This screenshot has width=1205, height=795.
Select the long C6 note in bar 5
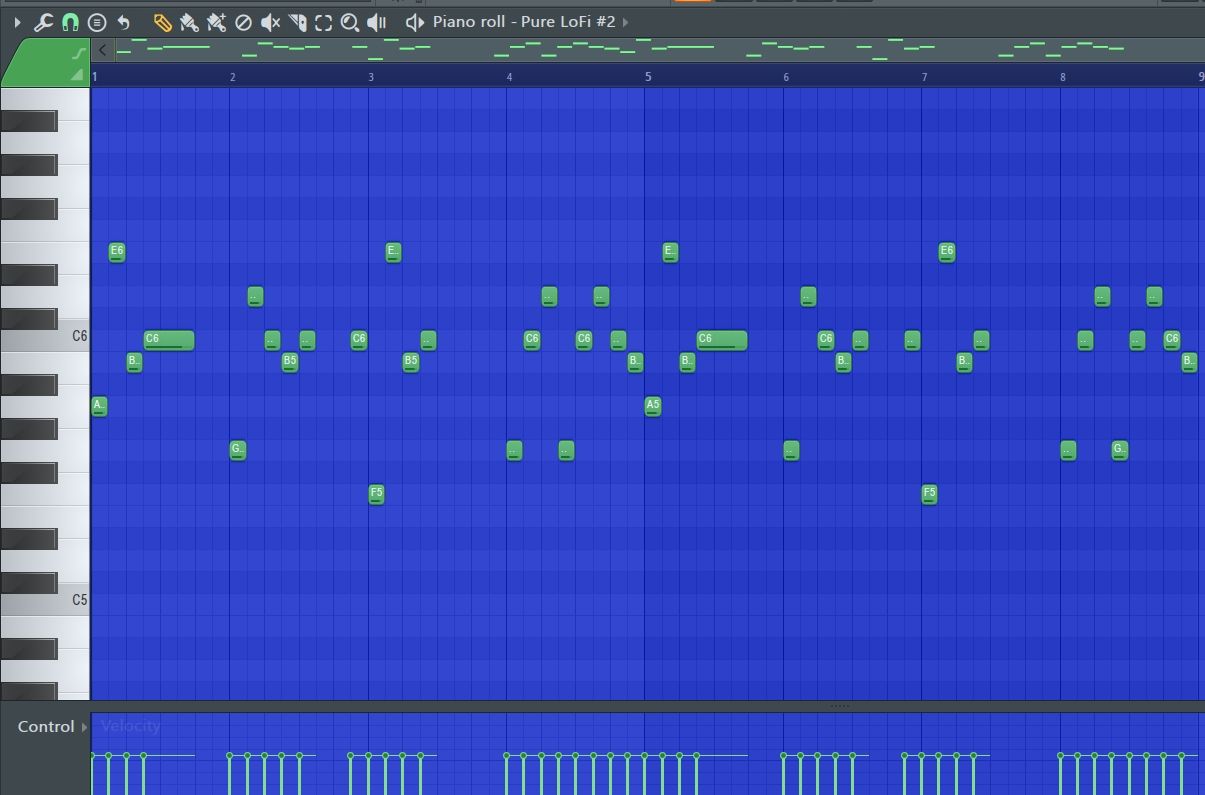[722, 340]
